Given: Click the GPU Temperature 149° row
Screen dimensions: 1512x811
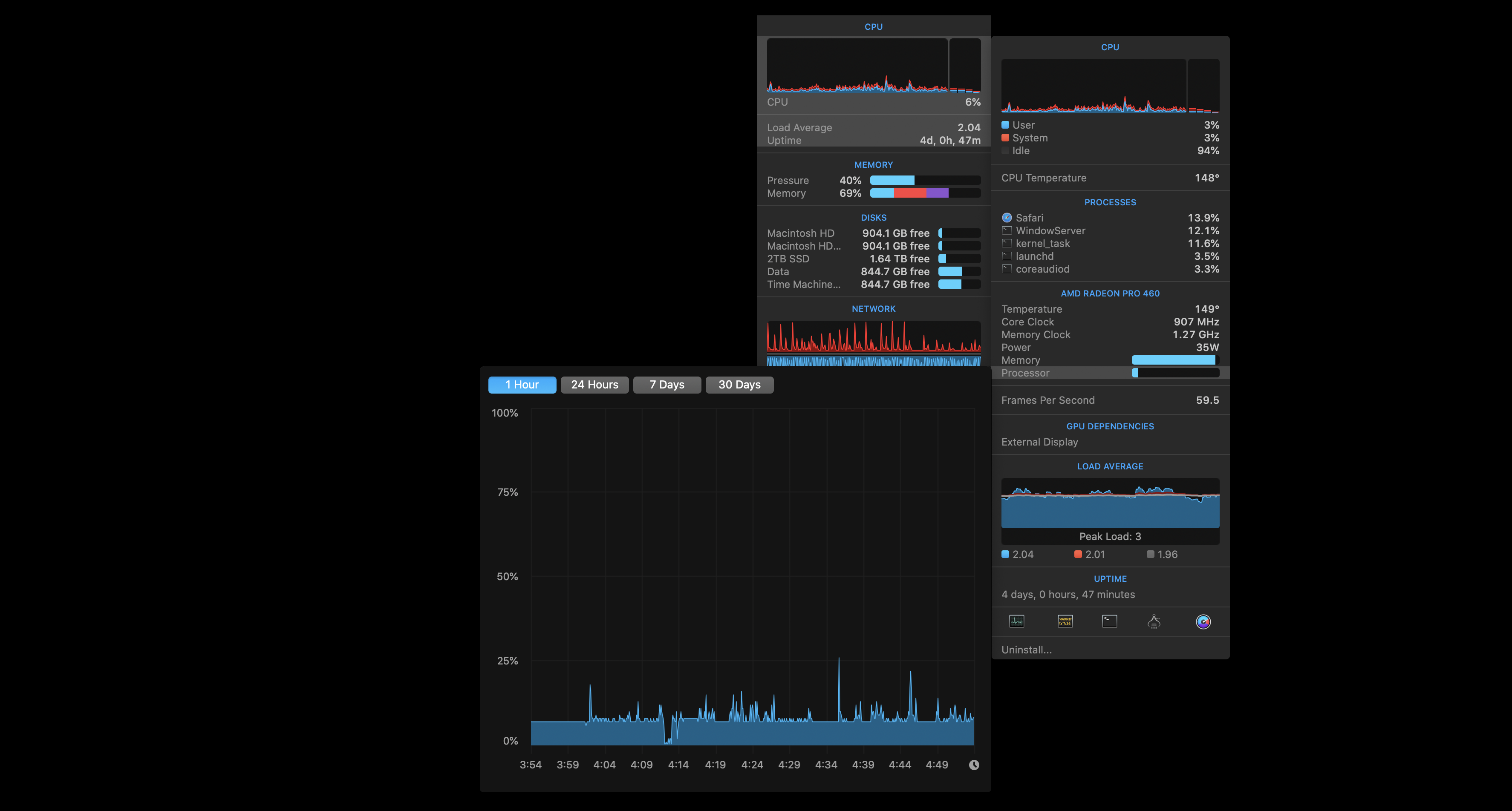Looking at the screenshot, I should [1110, 309].
